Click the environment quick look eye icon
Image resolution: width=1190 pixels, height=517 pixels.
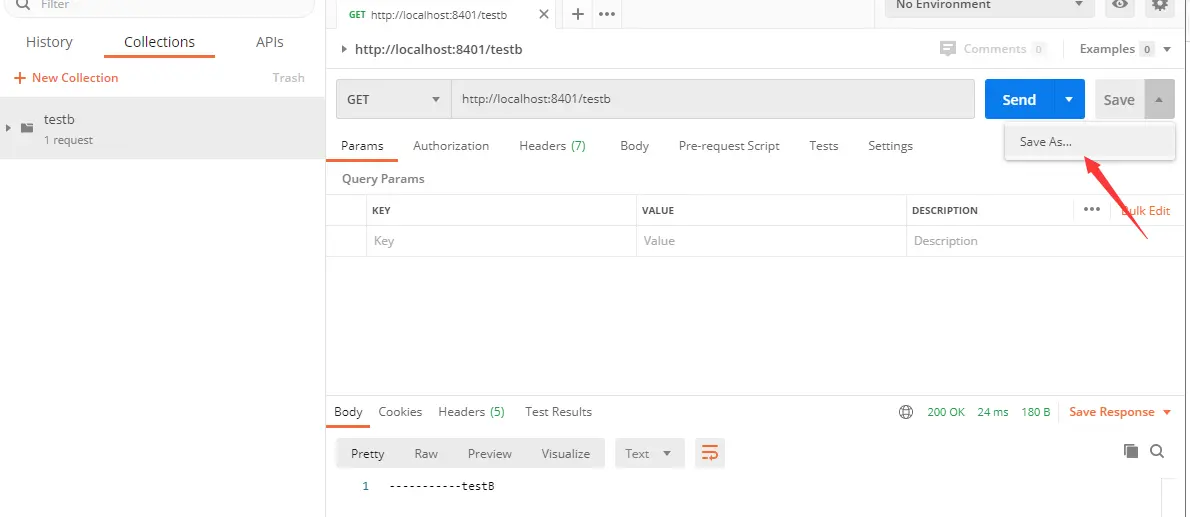tap(1119, 5)
